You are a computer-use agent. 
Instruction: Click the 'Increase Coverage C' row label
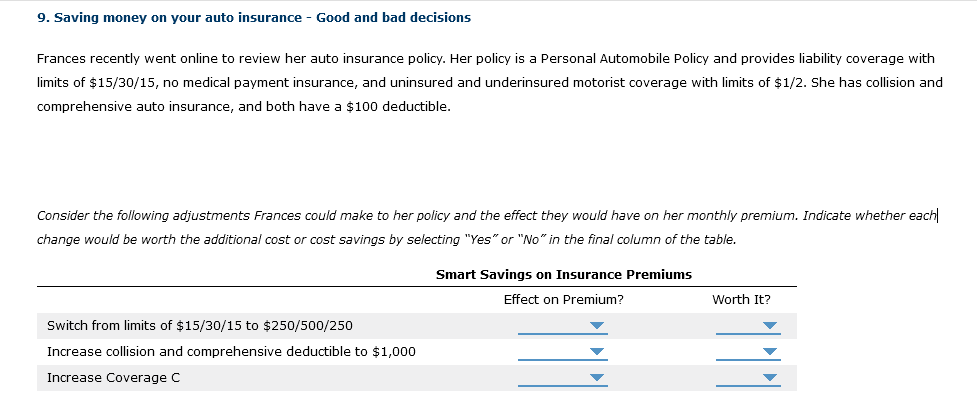tap(113, 377)
